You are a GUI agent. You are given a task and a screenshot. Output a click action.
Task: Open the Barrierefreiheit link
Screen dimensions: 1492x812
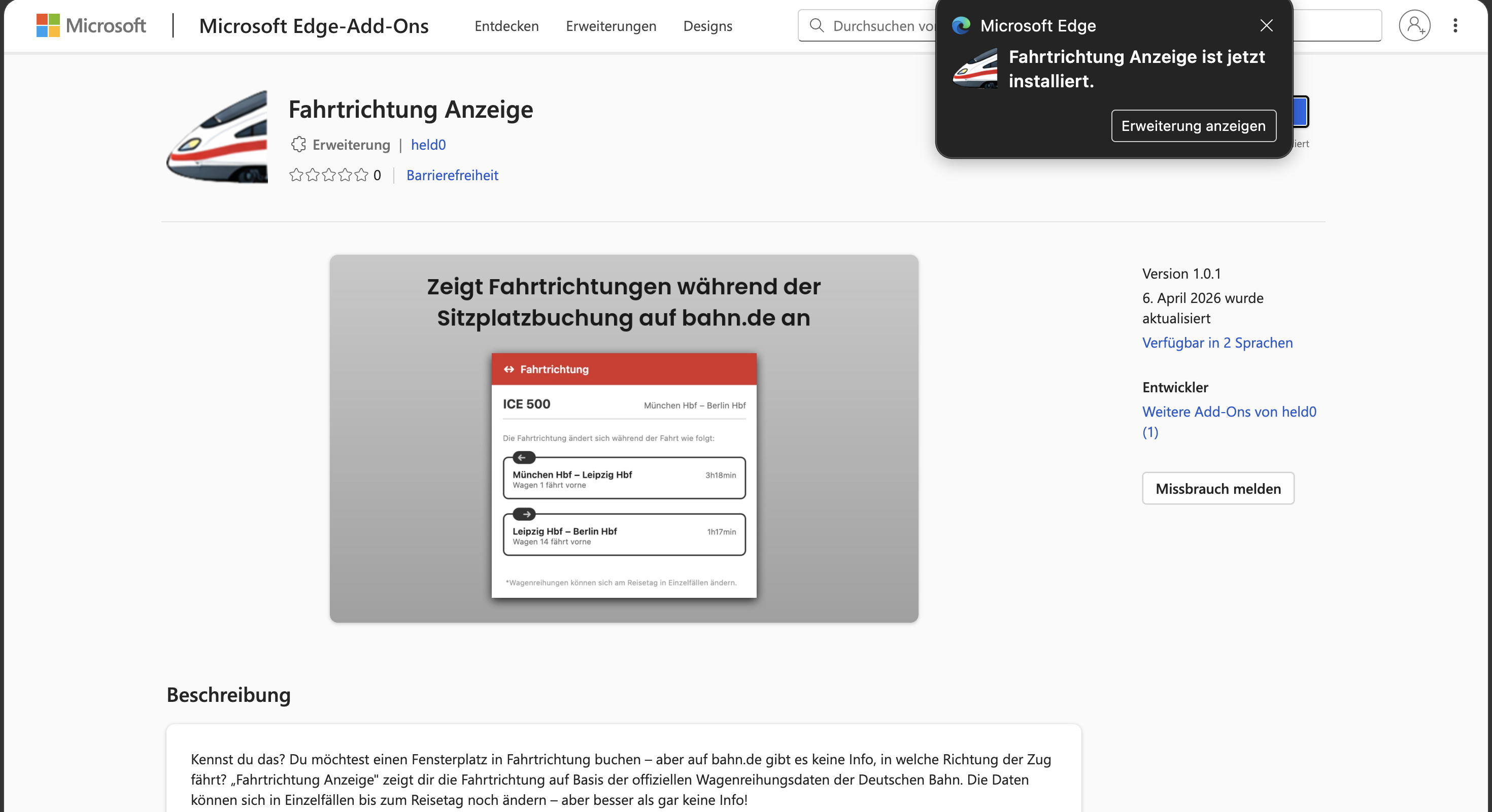pyautogui.click(x=452, y=175)
